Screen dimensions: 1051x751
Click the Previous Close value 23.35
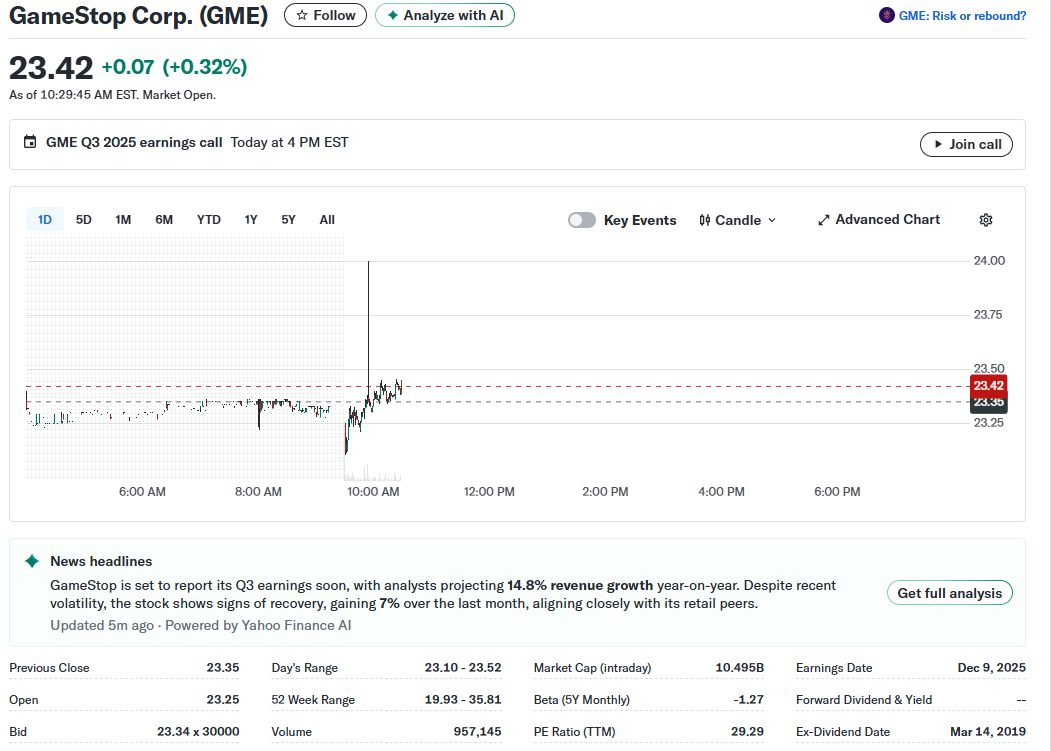[x=223, y=668]
